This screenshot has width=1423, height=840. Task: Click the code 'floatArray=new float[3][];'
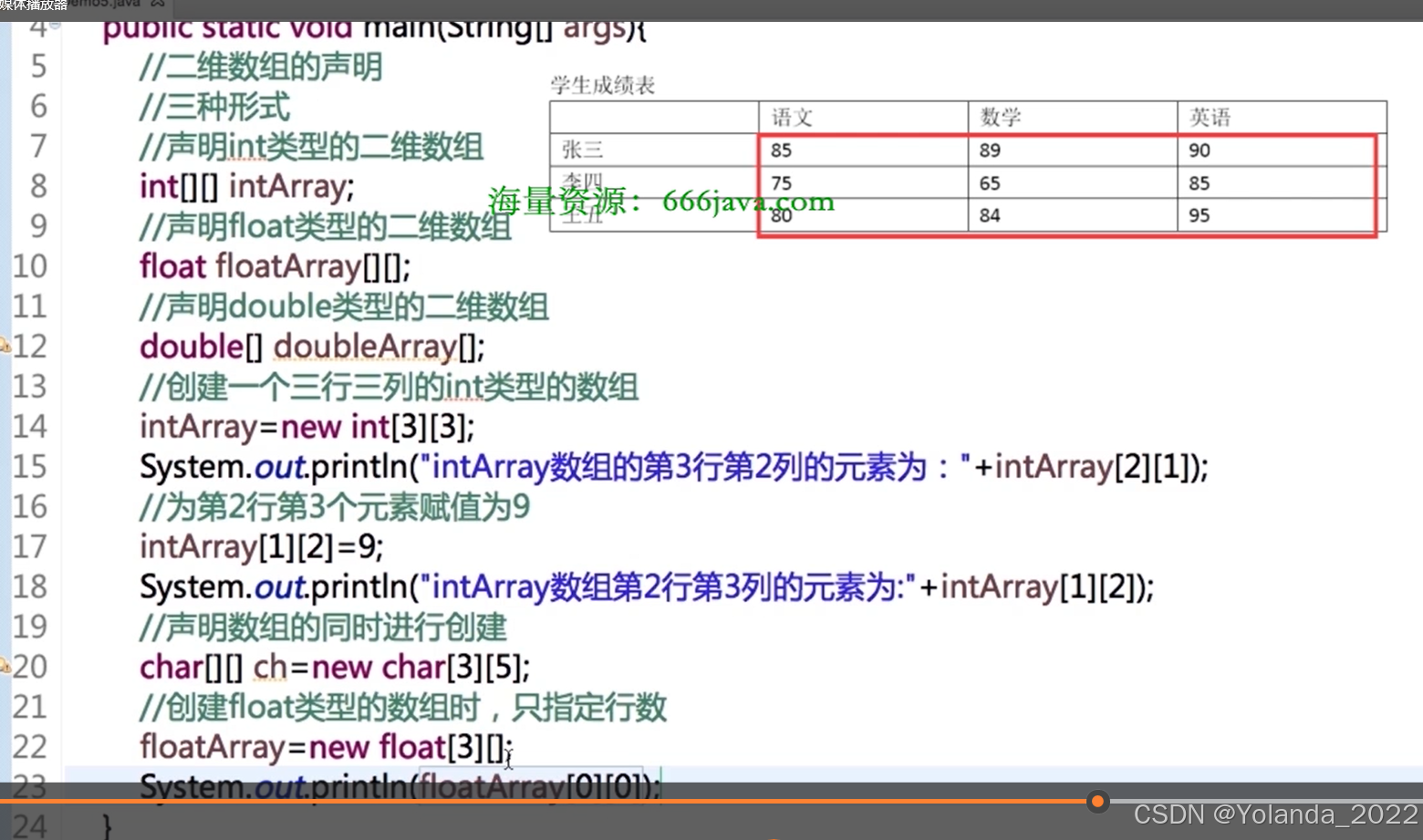[x=327, y=748]
